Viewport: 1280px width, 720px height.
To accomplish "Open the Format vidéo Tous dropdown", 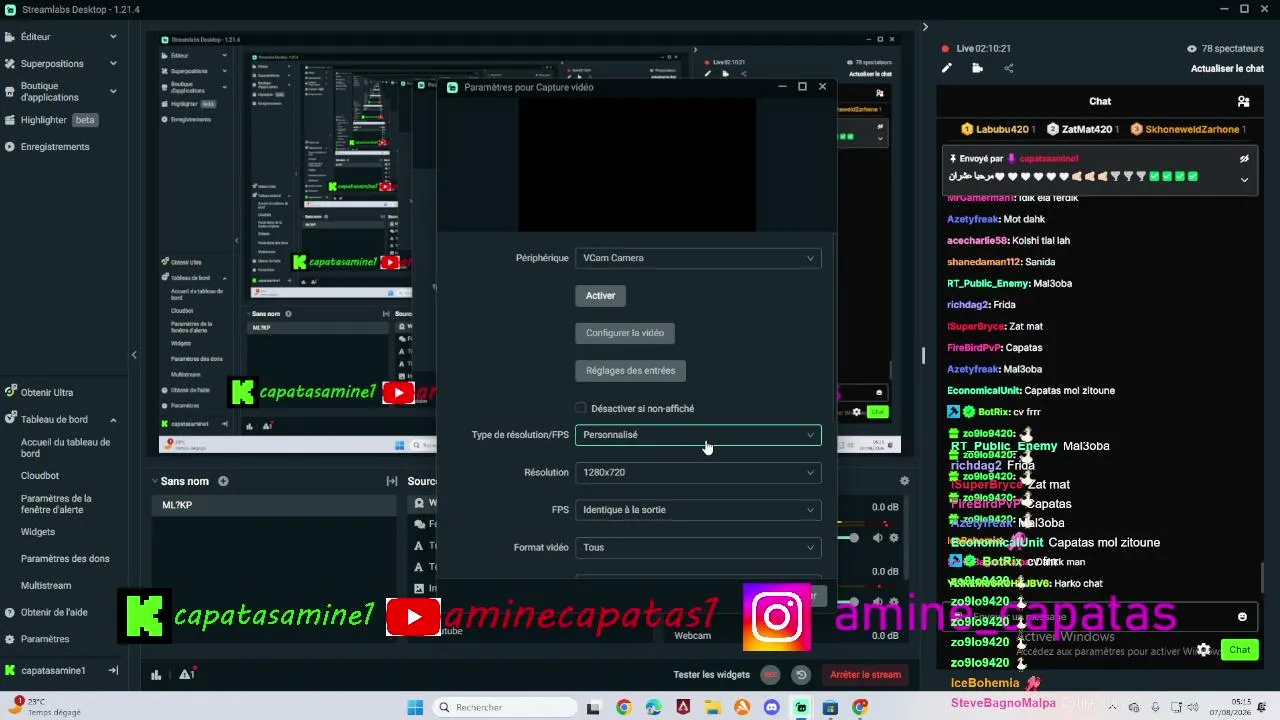I will 698,547.
